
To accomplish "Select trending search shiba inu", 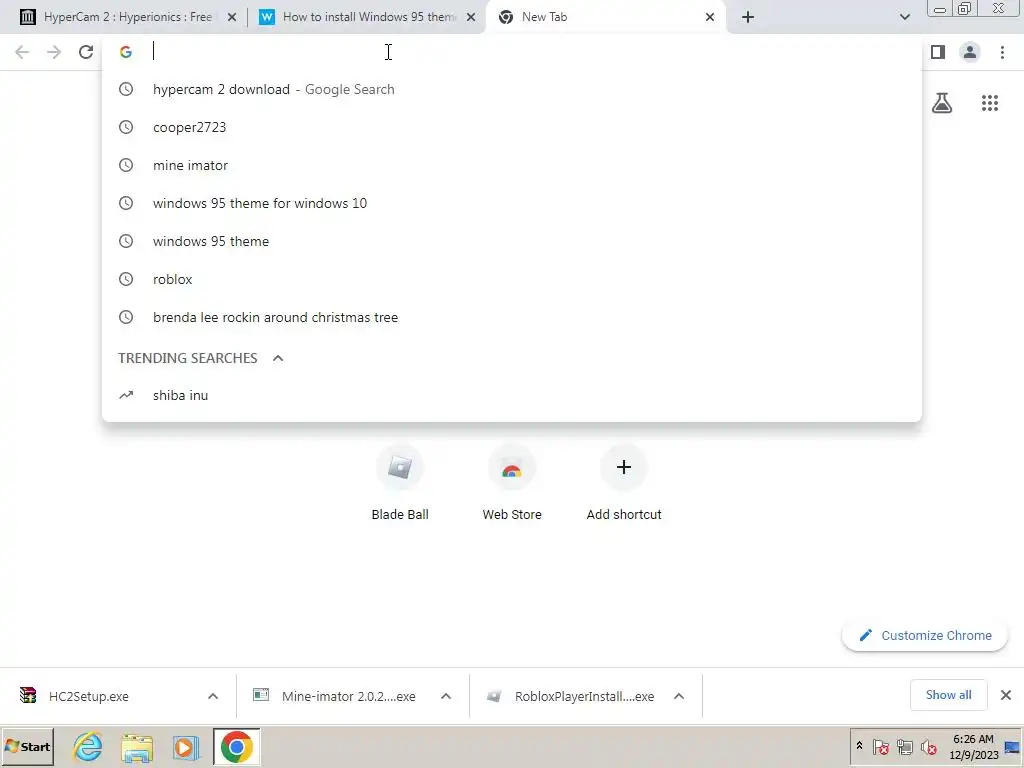I will coord(512,395).
